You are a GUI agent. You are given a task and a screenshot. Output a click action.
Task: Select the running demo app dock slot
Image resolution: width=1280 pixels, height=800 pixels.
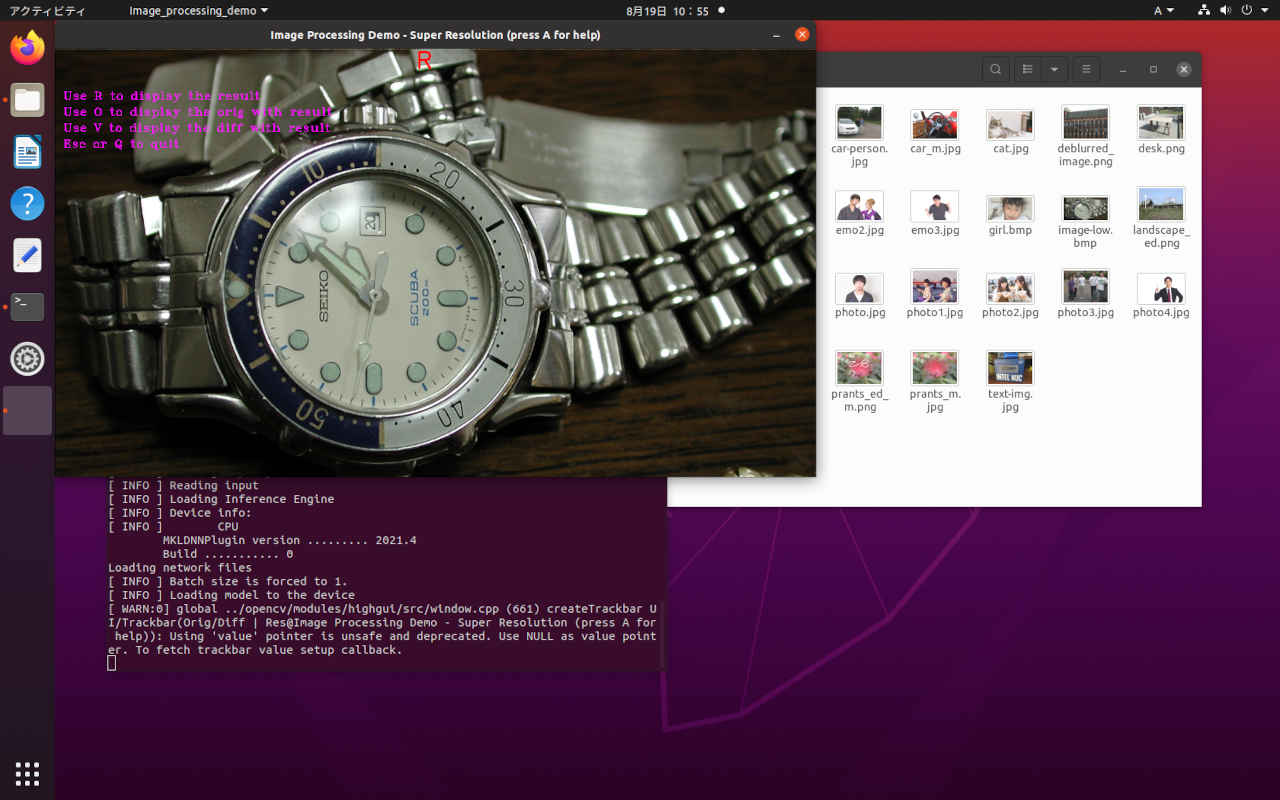pyautogui.click(x=27, y=411)
